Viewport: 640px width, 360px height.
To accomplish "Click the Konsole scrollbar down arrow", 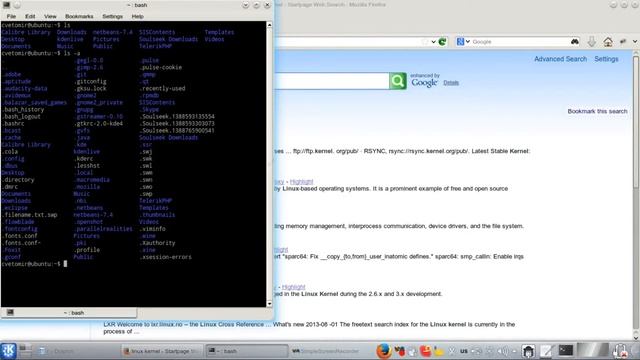I will [269, 304].
